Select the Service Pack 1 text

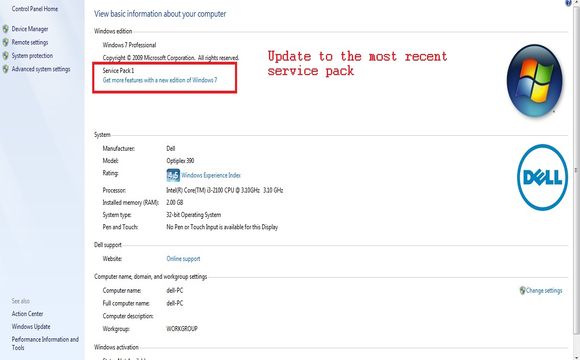pyautogui.click(x=118, y=70)
